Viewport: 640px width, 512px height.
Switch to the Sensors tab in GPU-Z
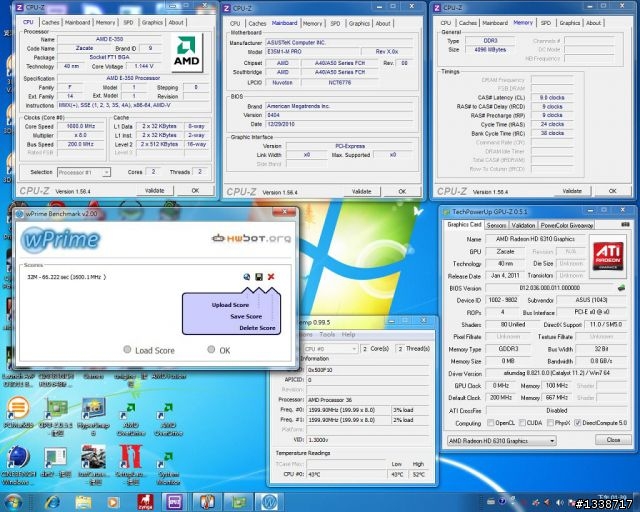pos(496,225)
